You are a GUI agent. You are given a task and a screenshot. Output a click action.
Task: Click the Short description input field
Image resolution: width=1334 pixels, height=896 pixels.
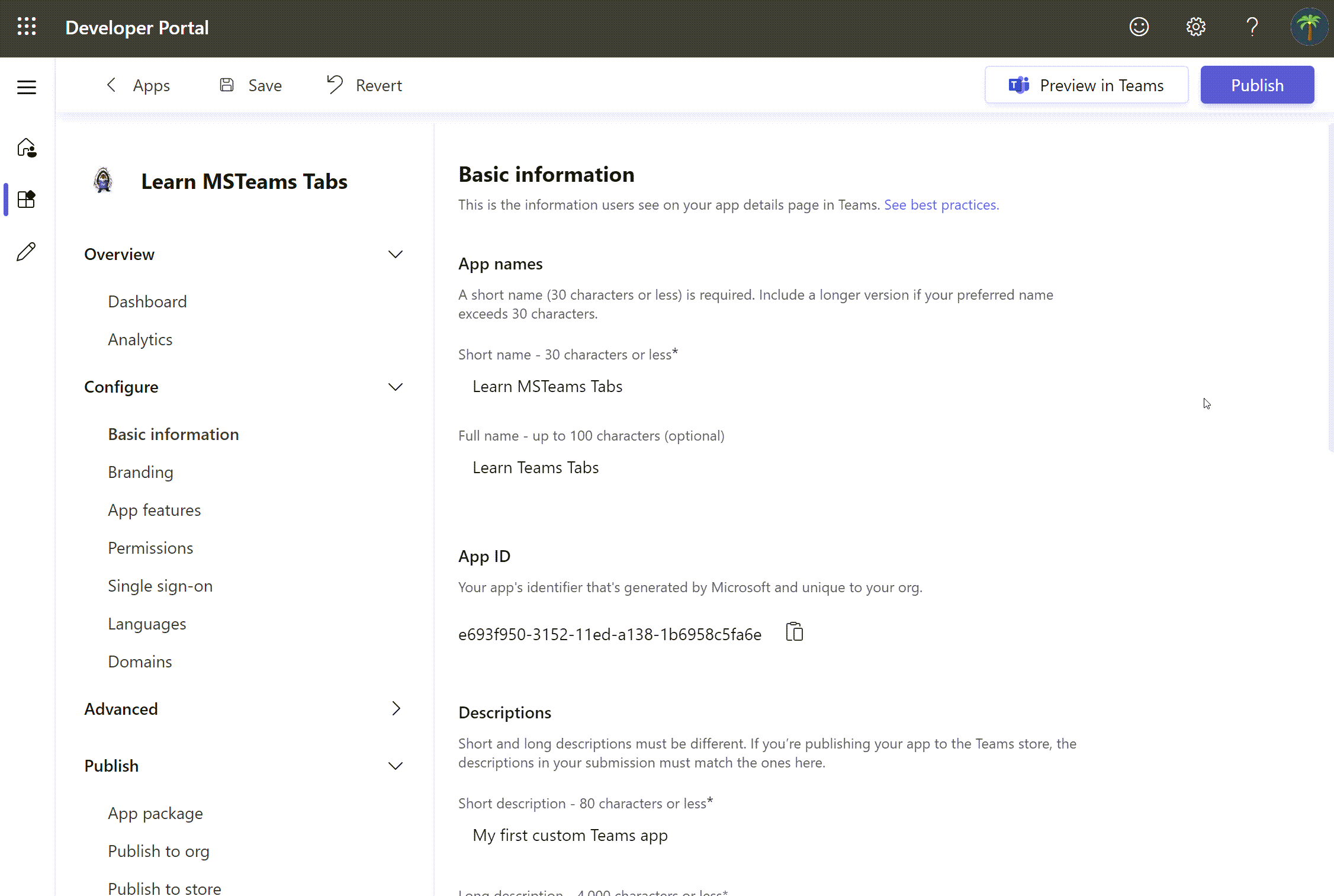770,835
